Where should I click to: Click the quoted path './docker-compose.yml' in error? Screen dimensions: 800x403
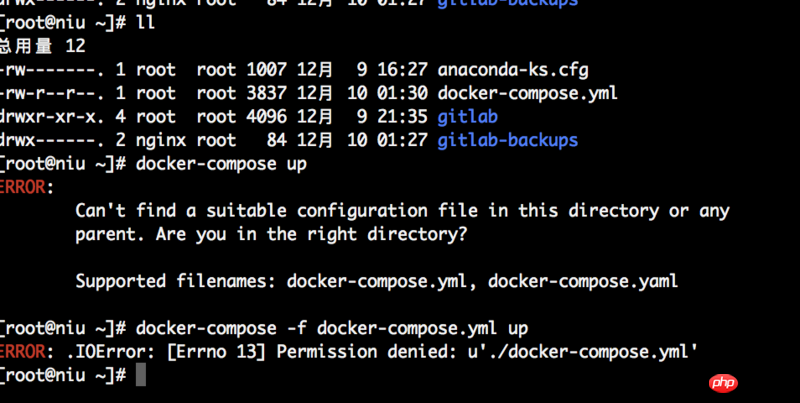click(x=588, y=351)
